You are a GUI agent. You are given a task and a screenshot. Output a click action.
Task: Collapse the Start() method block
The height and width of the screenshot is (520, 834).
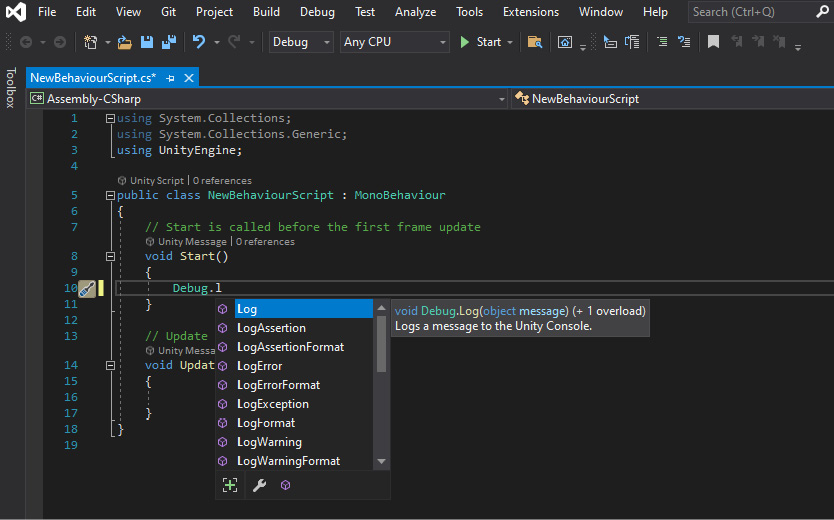click(x=110, y=257)
